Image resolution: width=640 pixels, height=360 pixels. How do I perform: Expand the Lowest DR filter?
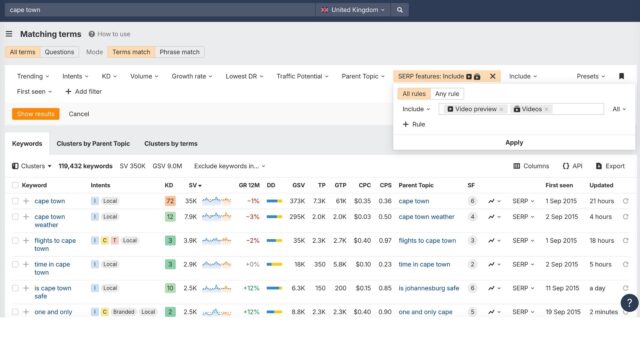[244, 76]
